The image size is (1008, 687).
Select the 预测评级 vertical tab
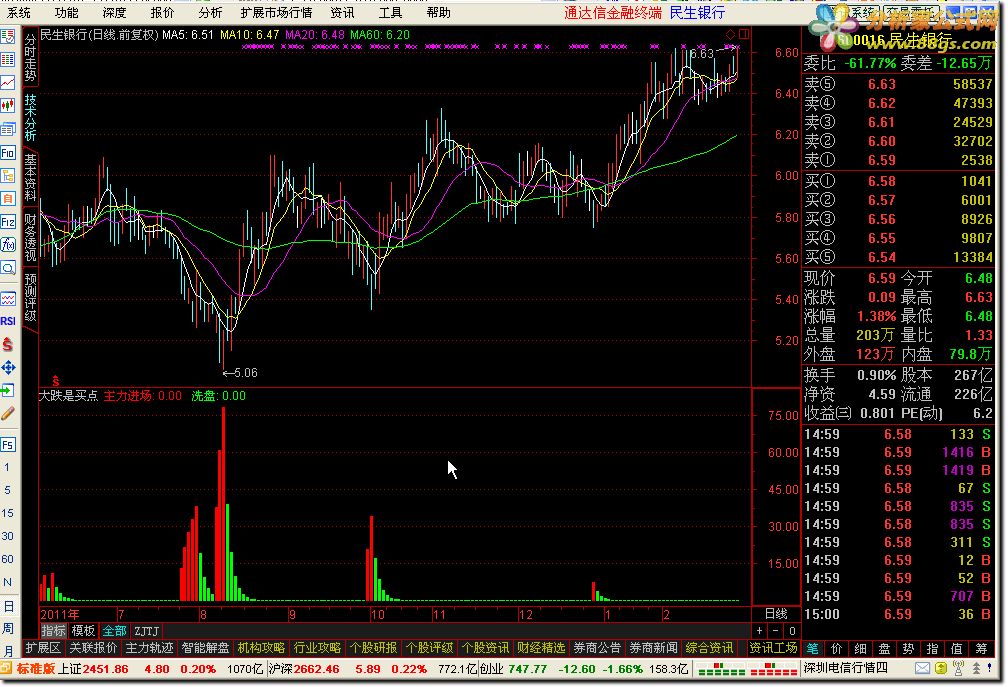(x=30, y=298)
